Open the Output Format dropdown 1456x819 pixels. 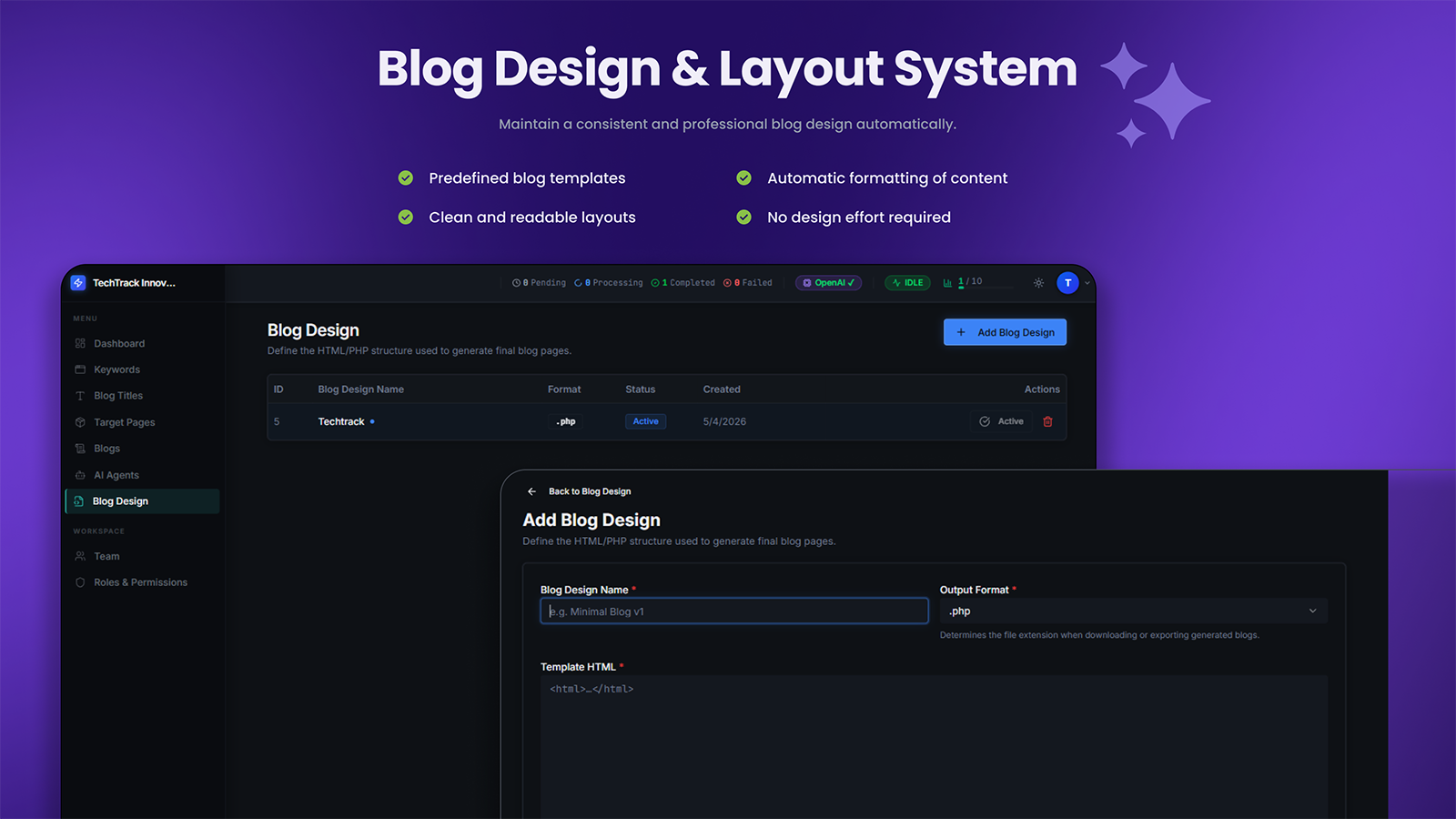1133,611
